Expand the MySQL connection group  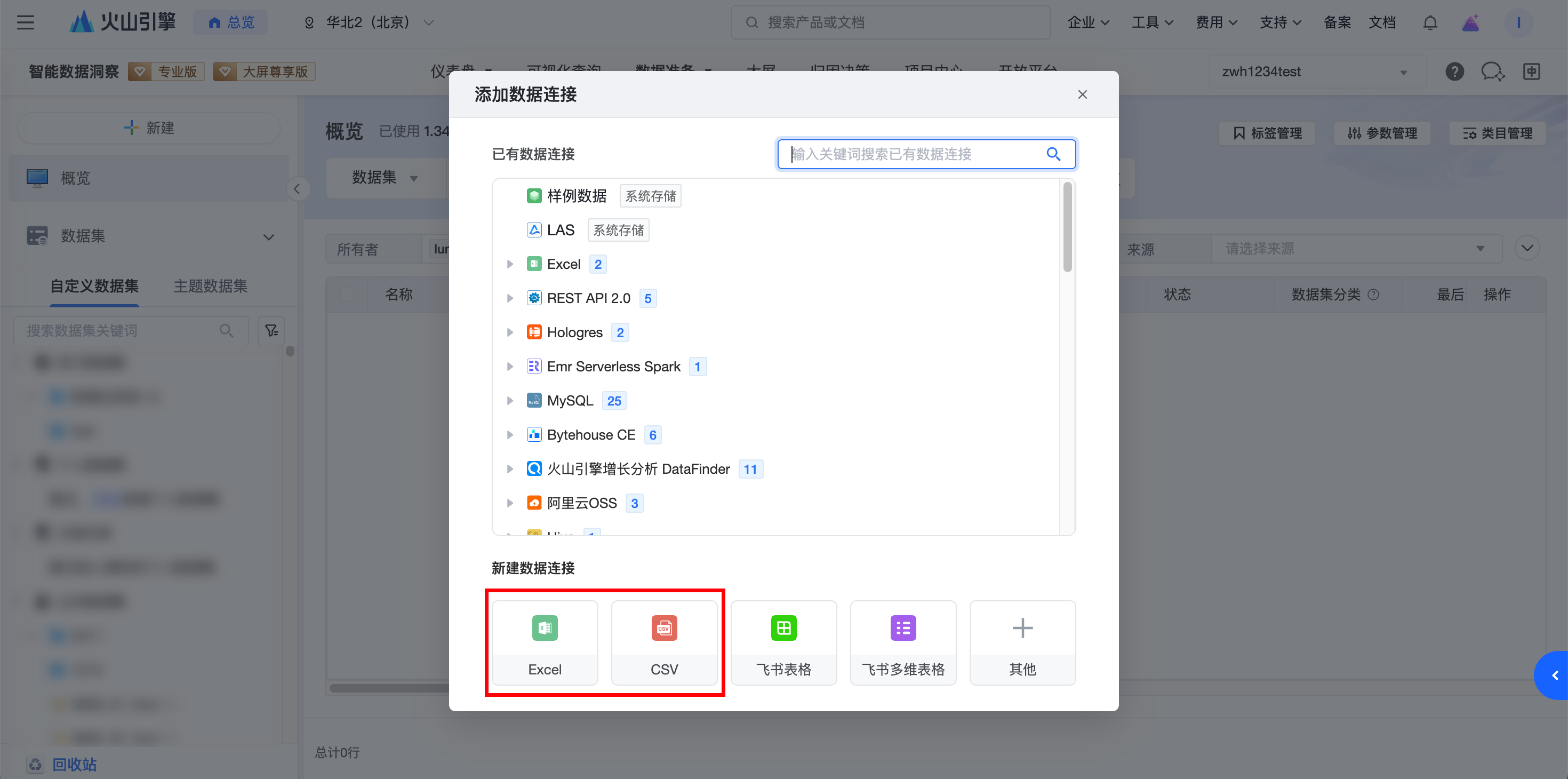tap(510, 401)
